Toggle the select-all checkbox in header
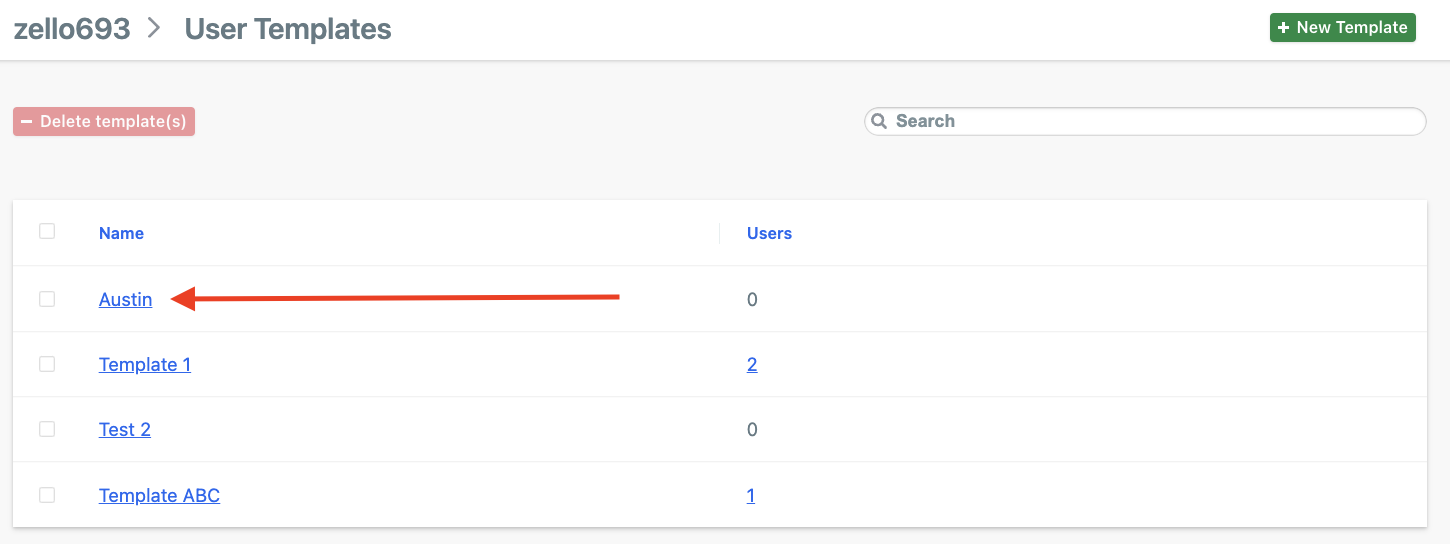The image size is (1450, 544). 47,231
